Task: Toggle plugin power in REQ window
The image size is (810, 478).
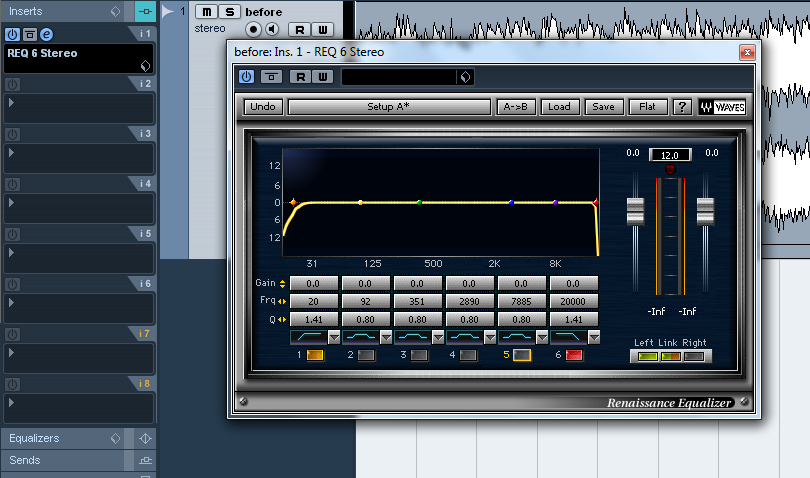Action: click(246, 76)
